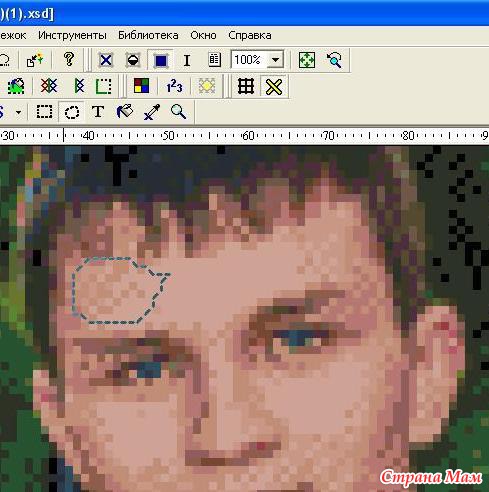
Task: Select the magnifying glass zoom tool
Action: (178, 112)
